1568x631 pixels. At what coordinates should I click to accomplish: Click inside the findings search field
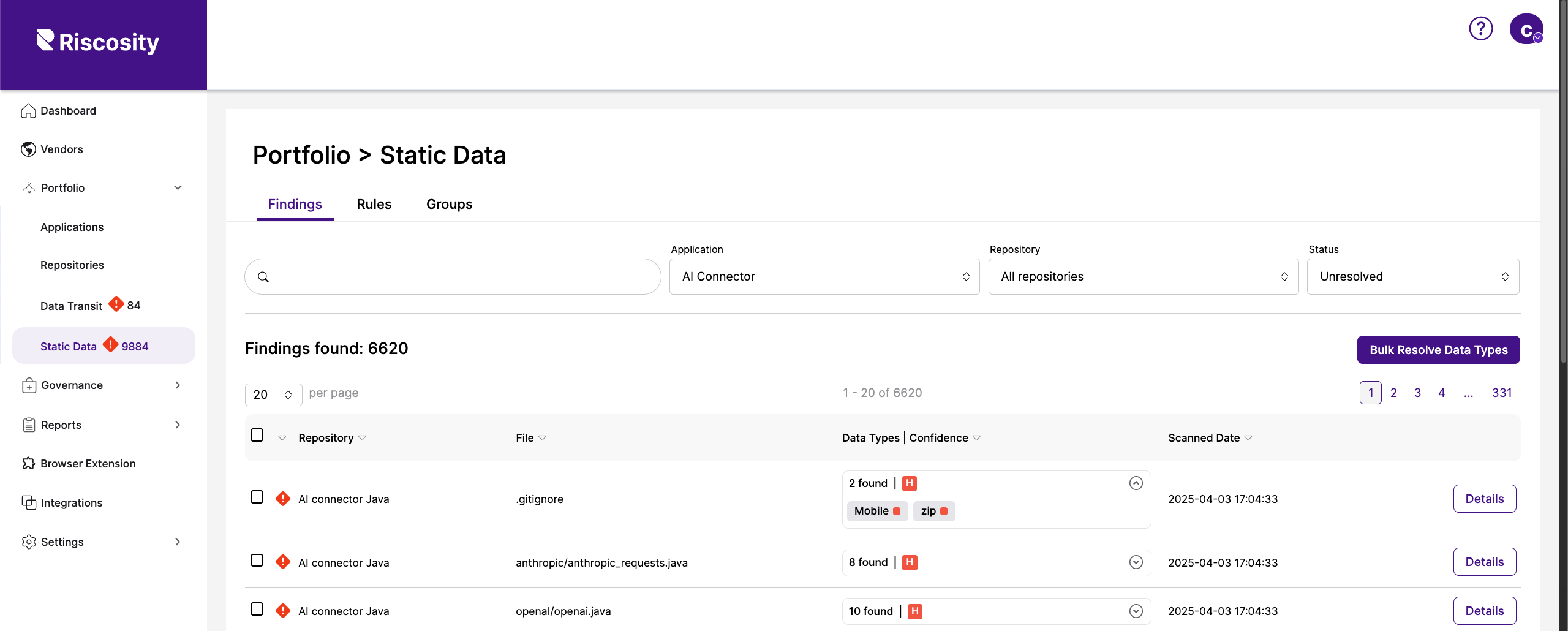tap(453, 277)
